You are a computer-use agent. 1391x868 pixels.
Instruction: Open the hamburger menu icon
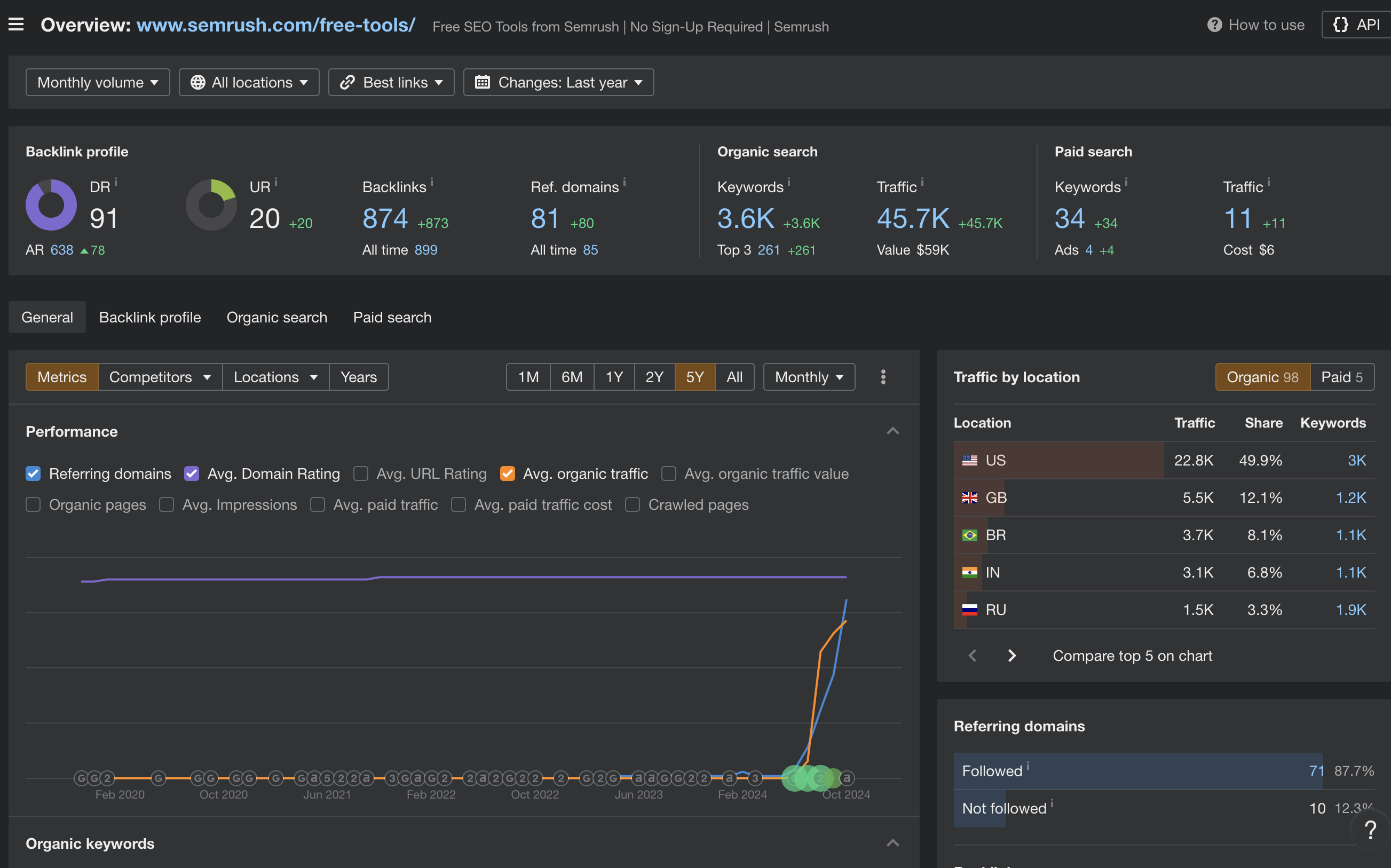pyautogui.click(x=16, y=25)
